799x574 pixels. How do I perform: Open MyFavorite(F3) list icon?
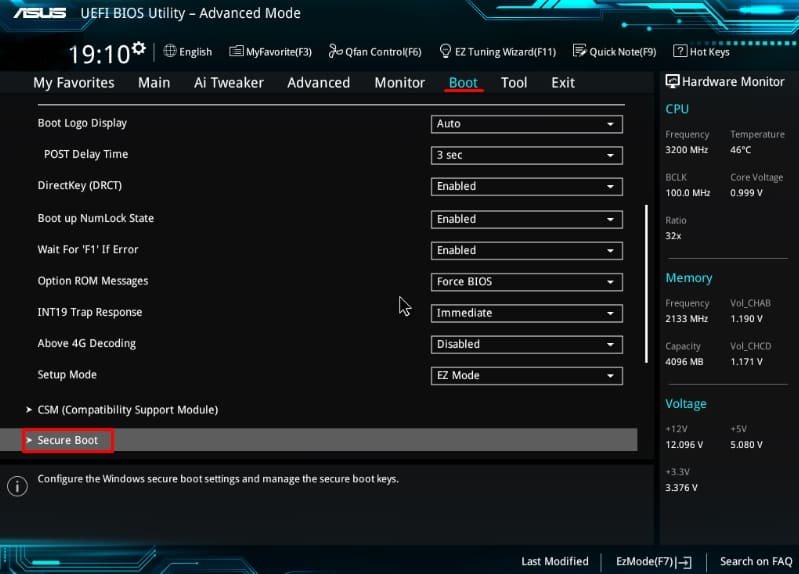236,51
